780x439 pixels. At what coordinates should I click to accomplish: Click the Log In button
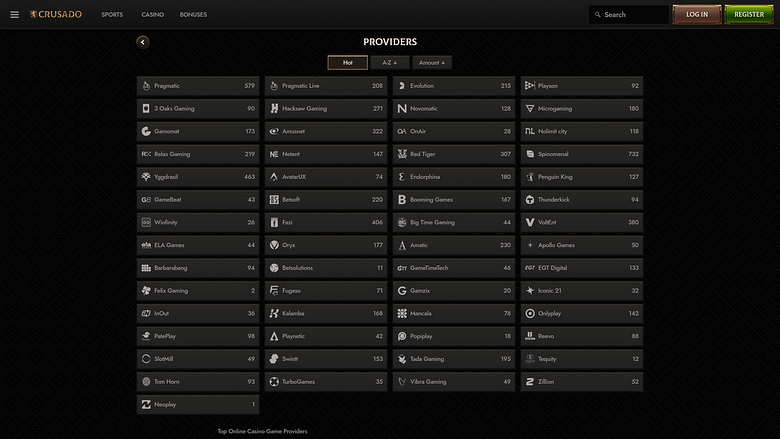(697, 14)
